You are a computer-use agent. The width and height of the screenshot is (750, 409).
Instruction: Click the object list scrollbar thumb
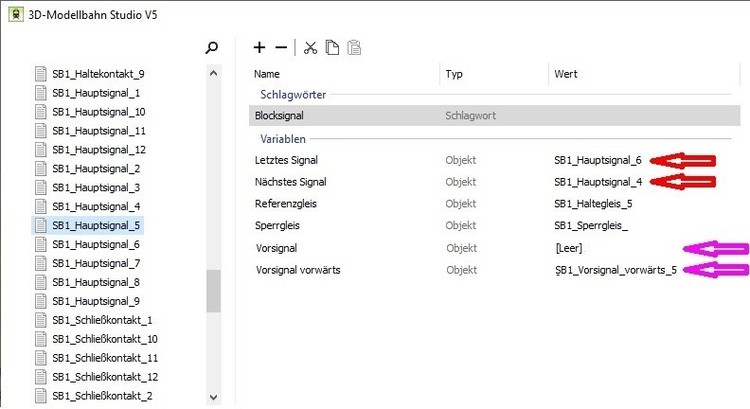pyautogui.click(x=213, y=291)
